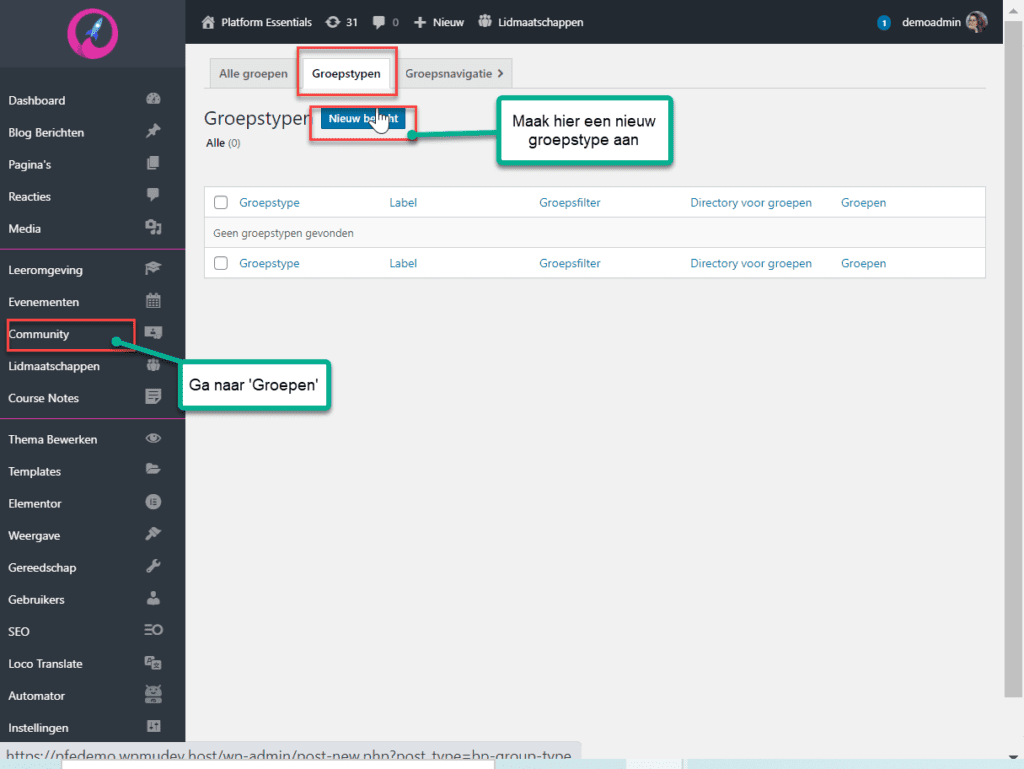Click the Dashboard gauge icon
1024x769 pixels.
coord(153,99)
